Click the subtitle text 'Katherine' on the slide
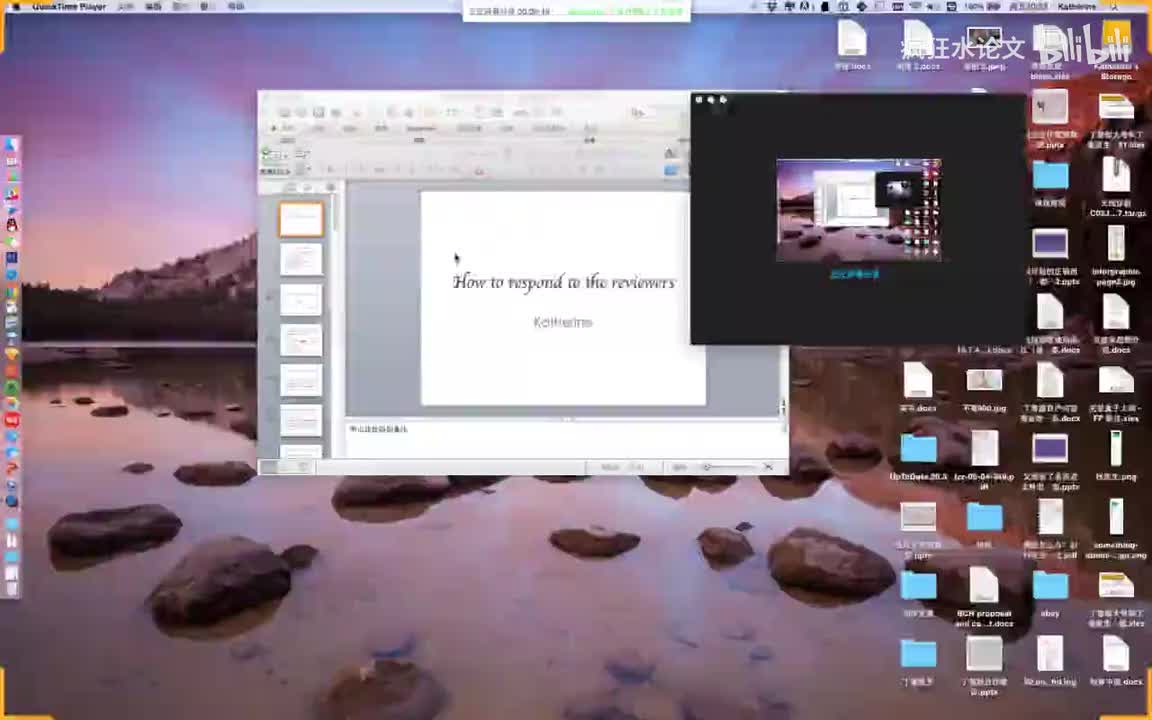 [x=563, y=322]
